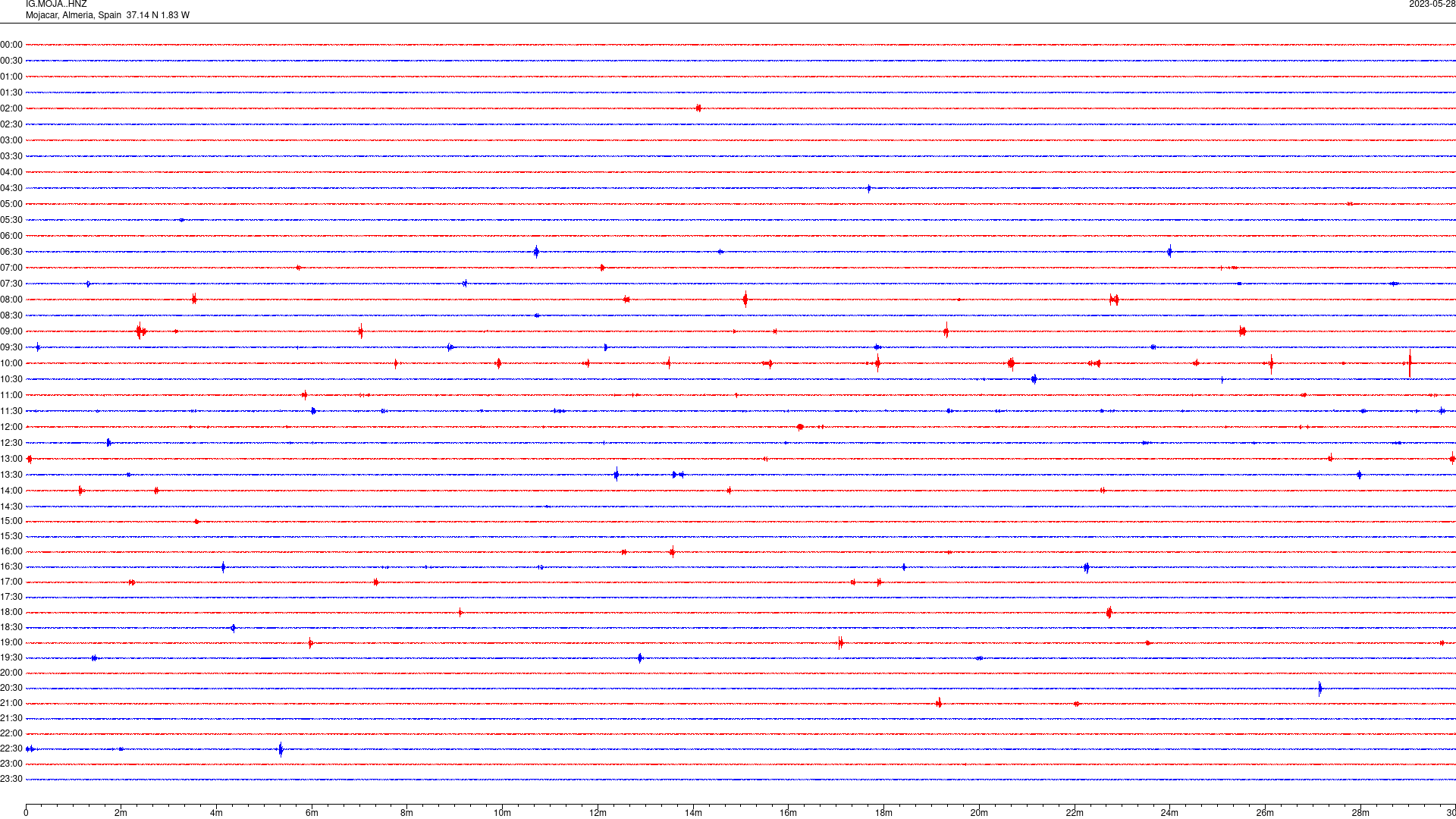Screen dimensions: 1456x819
Task: Click the 09:00 time label
Action: click(11, 331)
